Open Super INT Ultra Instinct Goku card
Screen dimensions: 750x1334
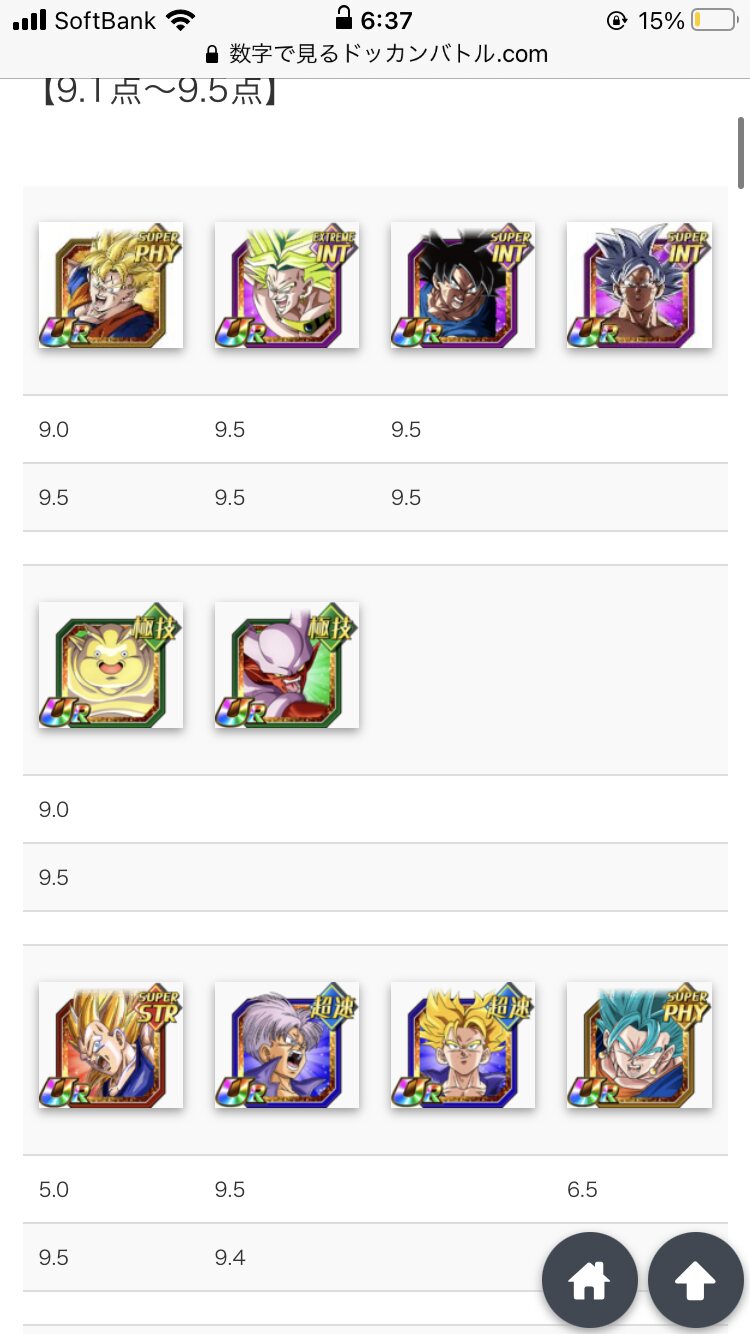(x=639, y=285)
